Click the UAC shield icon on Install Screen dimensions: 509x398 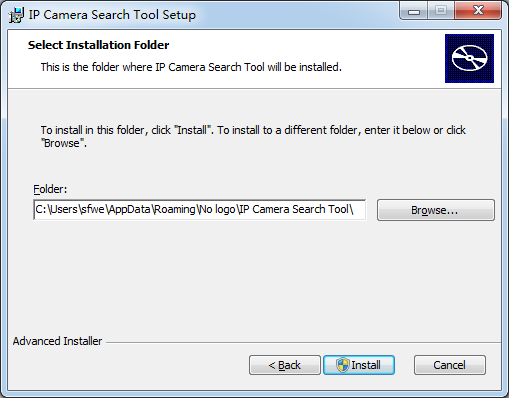point(342,365)
